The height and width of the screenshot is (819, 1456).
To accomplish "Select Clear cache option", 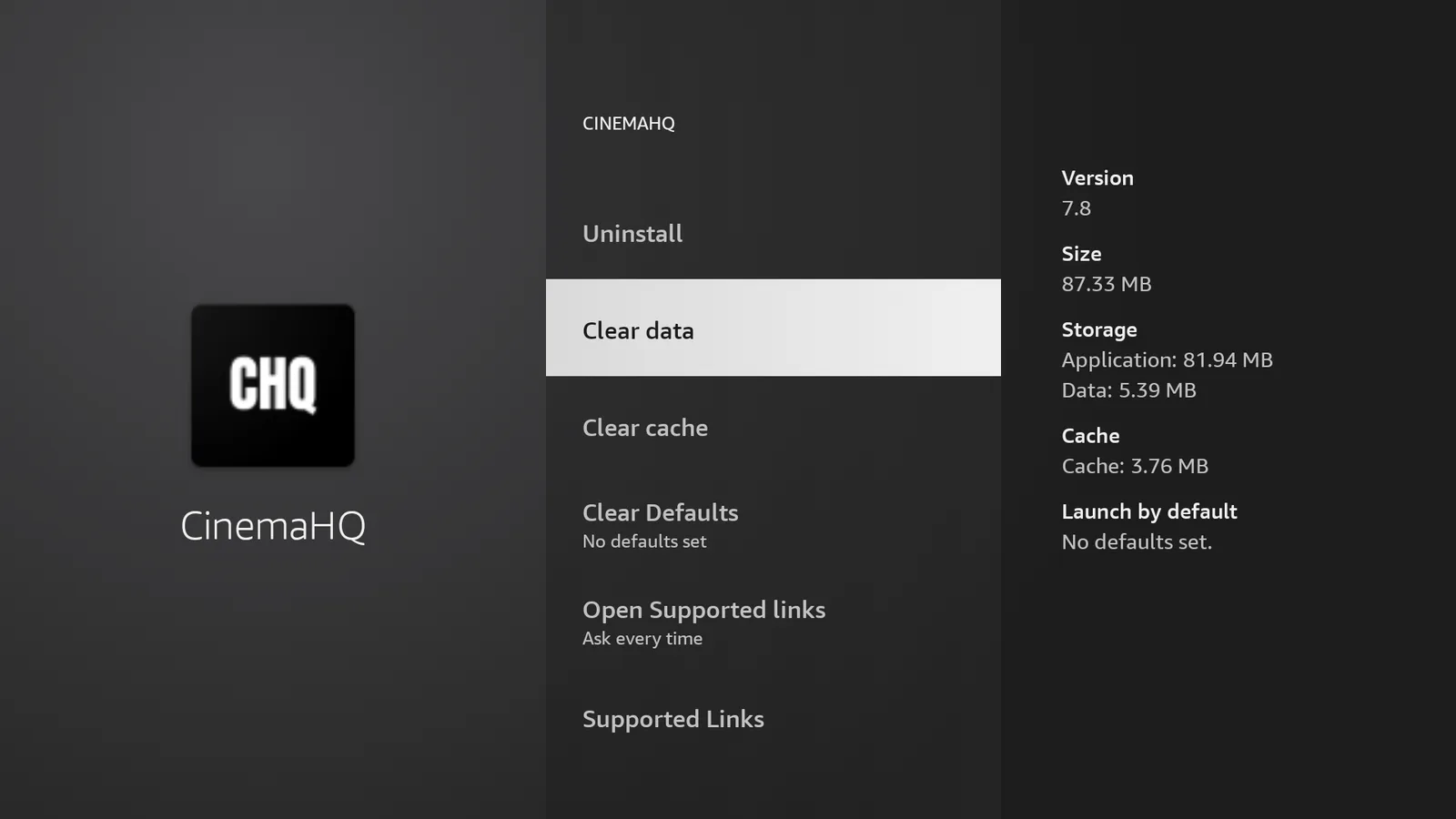I will [x=773, y=428].
